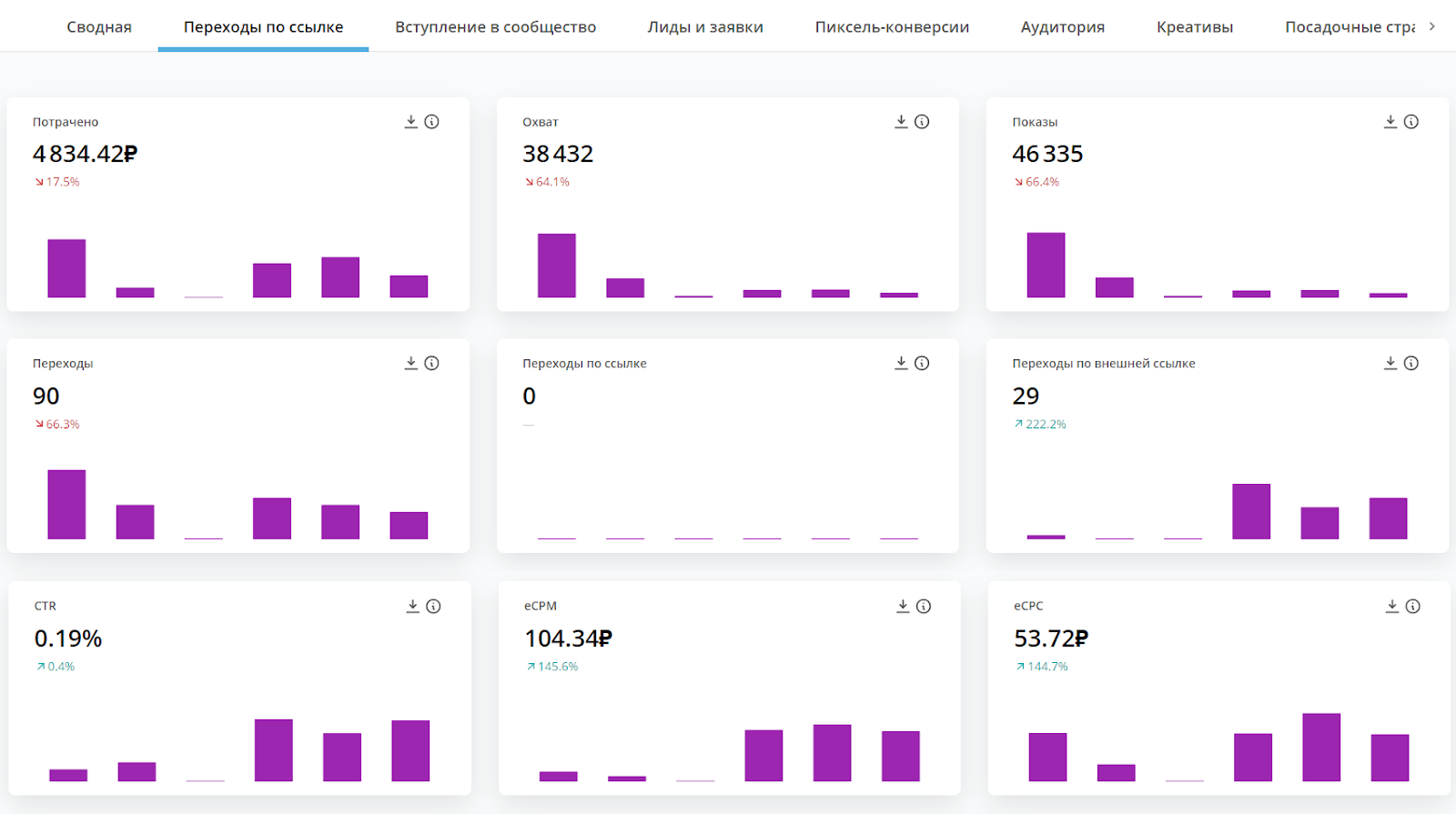This screenshot has height=814, width=1456.
Task: Download the Потрачено chart data
Action: pyautogui.click(x=411, y=122)
